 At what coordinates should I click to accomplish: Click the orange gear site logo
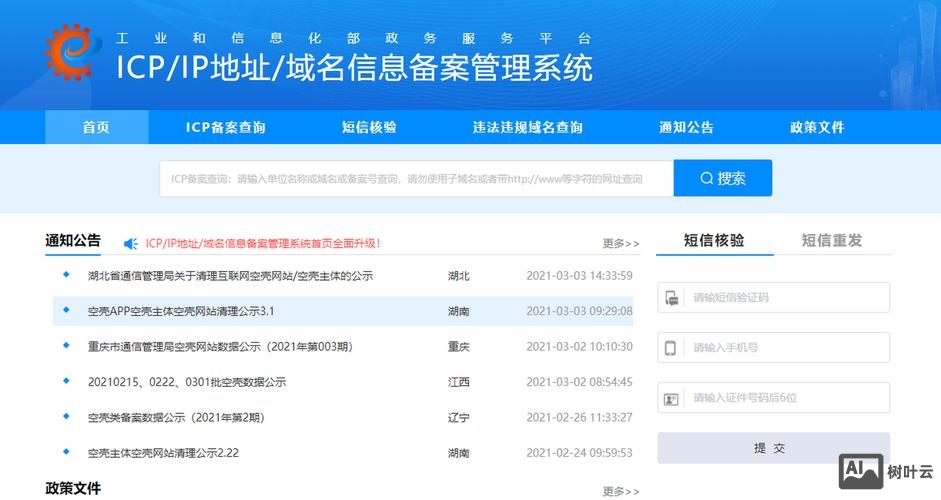pos(73,52)
